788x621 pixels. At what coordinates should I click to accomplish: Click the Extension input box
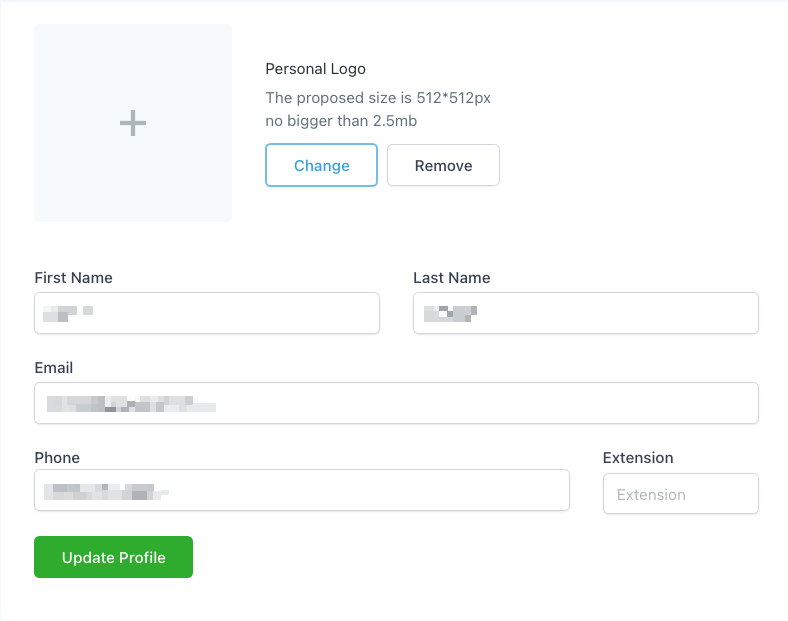click(x=680, y=494)
